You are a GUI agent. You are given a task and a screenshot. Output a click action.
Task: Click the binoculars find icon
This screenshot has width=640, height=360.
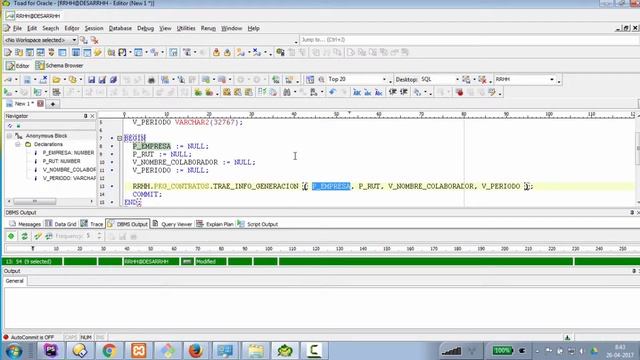(x=287, y=92)
